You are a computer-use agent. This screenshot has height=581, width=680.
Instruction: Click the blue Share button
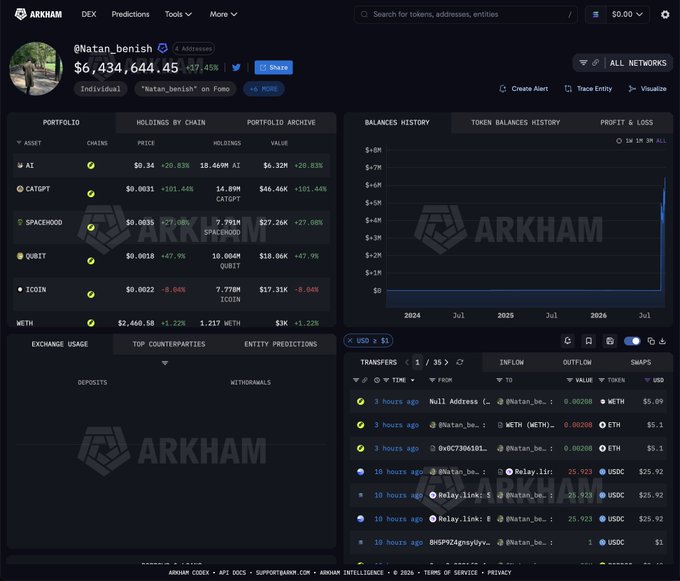pyautogui.click(x=274, y=67)
